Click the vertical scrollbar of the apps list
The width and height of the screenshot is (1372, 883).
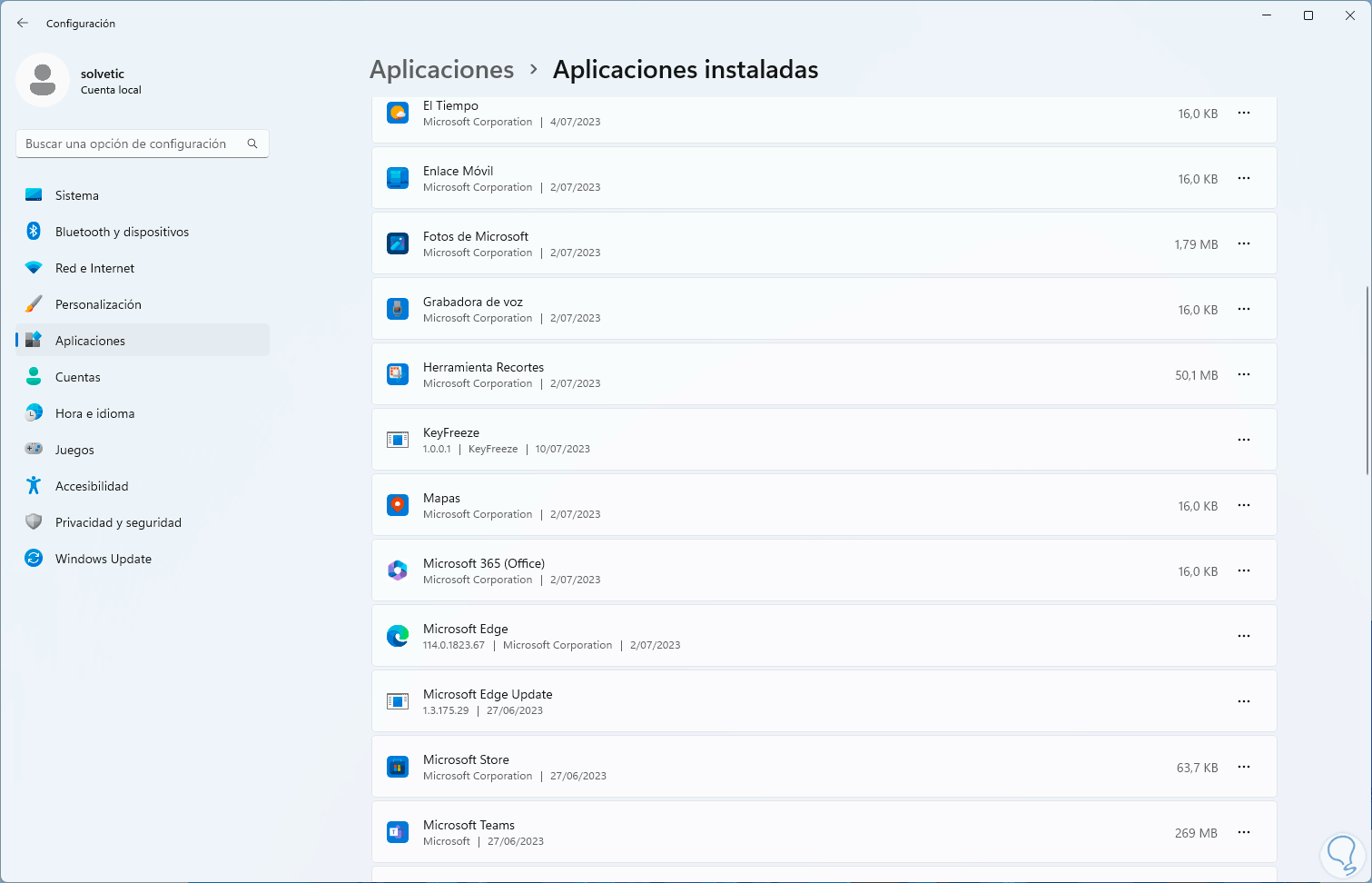click(x=1367, y=380)
